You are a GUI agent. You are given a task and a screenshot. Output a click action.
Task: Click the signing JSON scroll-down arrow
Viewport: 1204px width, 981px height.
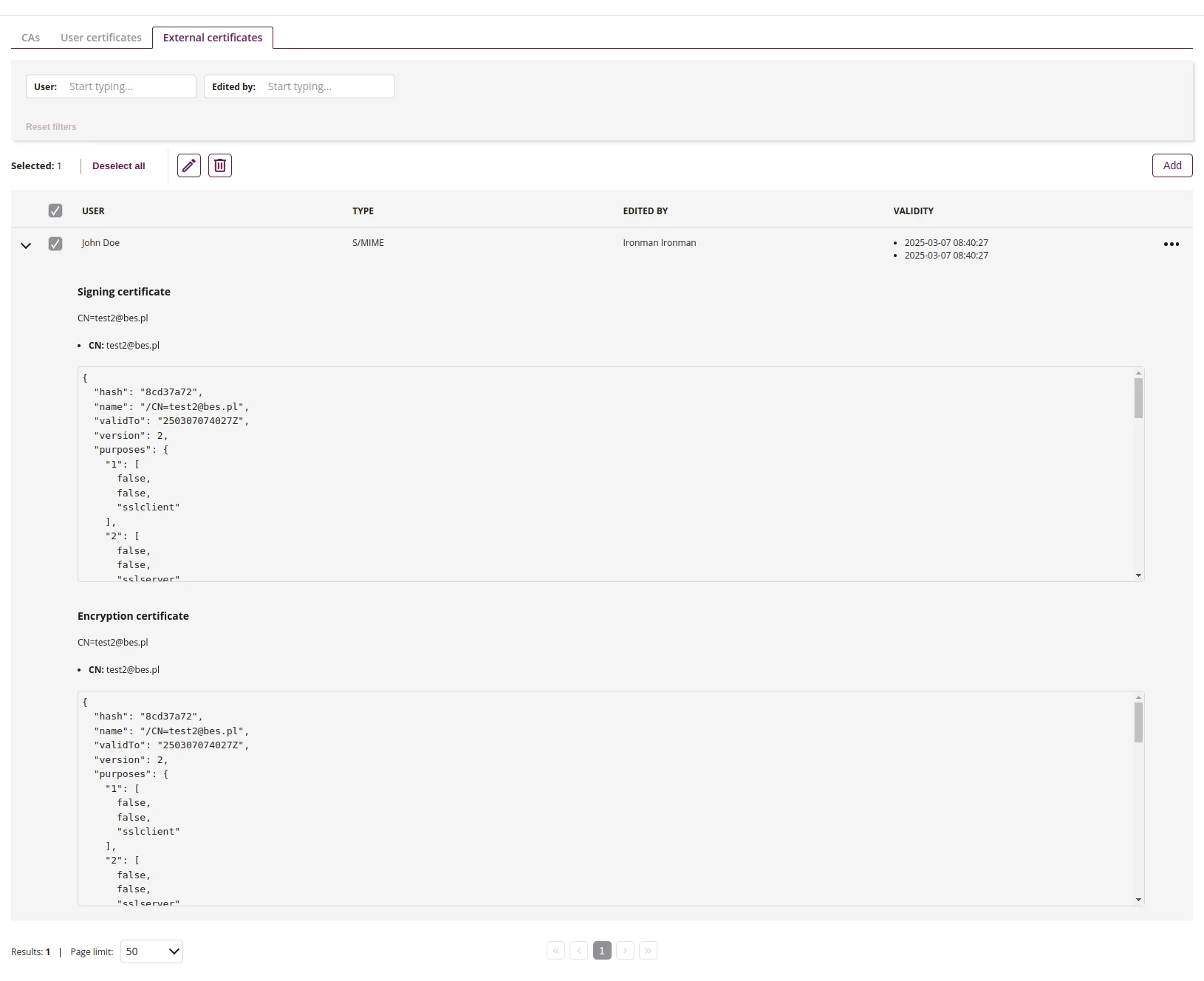pyautogui.click(x=1138, y=575)
